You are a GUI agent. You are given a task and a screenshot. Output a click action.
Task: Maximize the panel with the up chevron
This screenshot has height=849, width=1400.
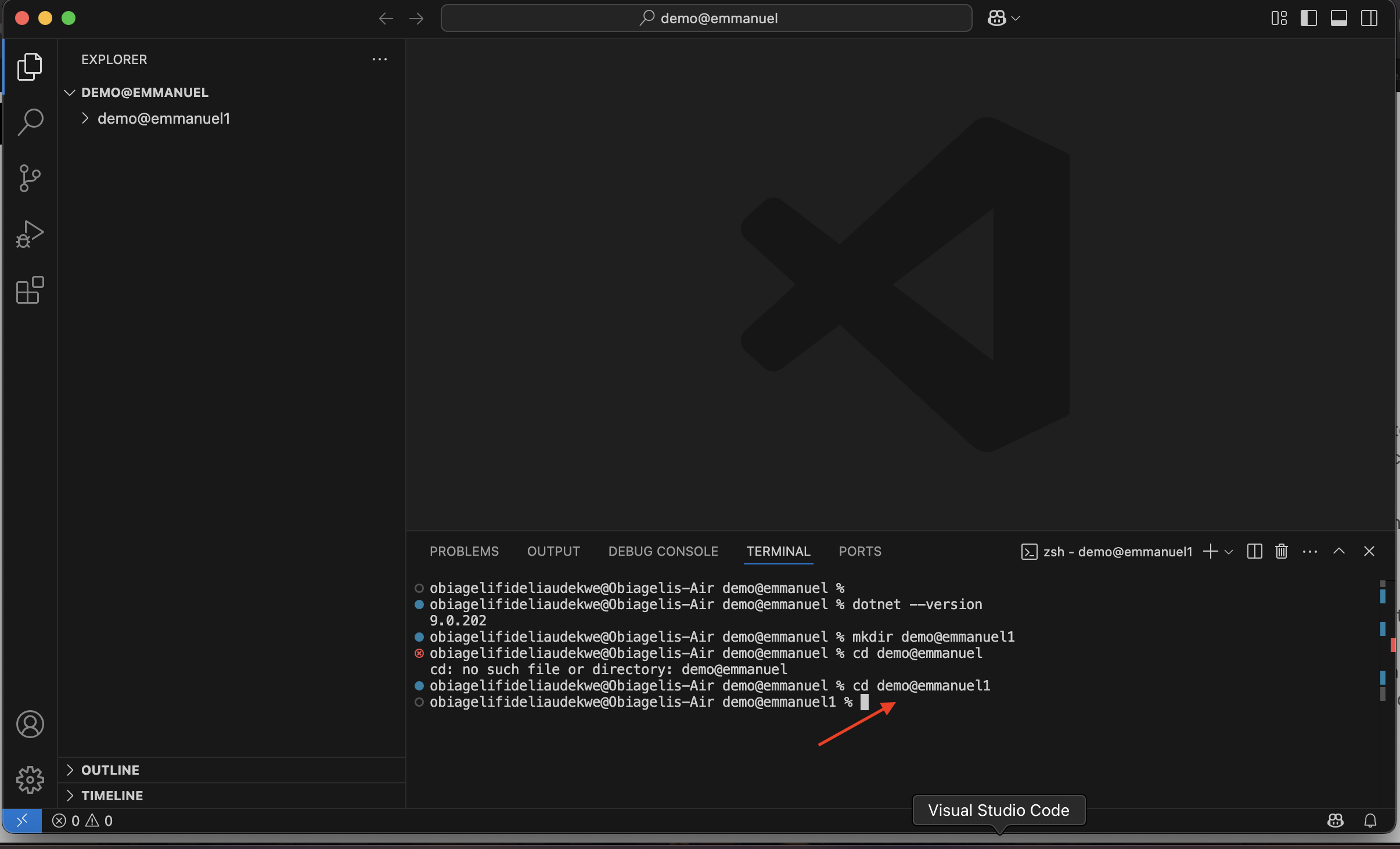coord(1338,551)
